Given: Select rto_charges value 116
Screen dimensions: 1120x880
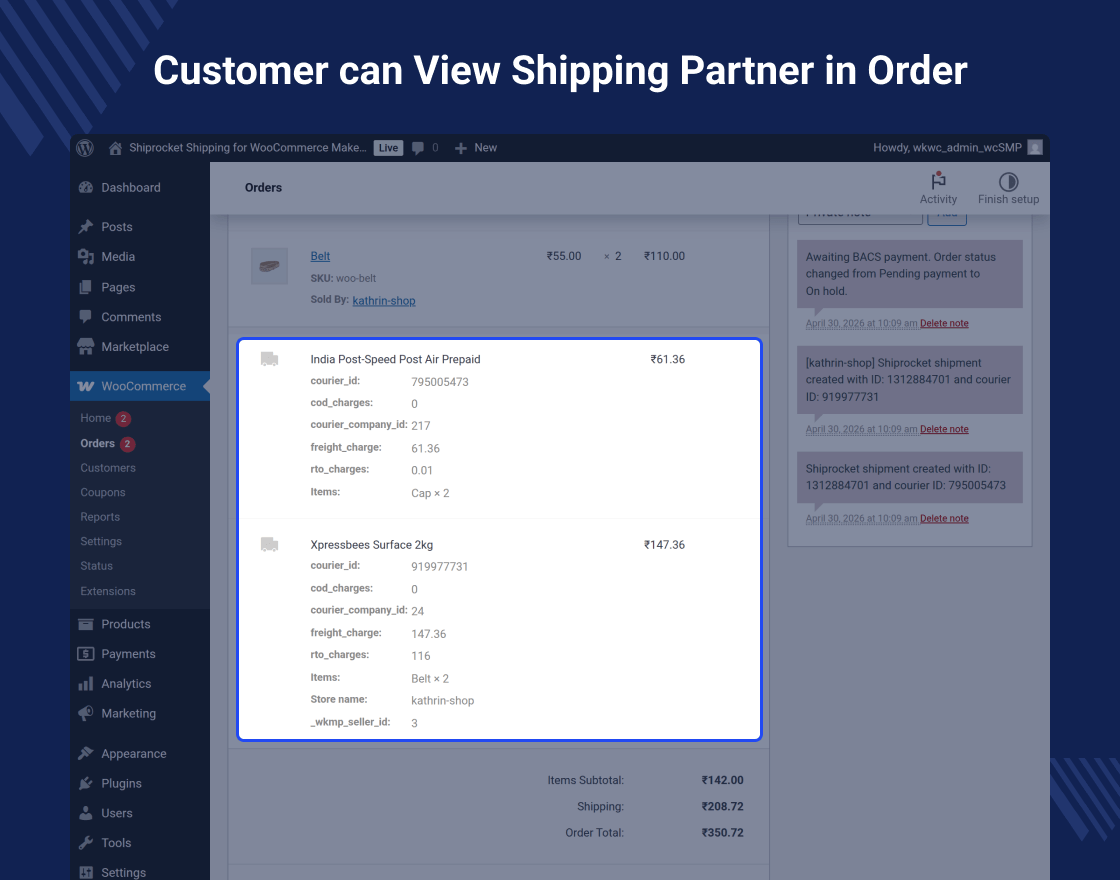Looking at the screenshot, I should pos(421,656).
